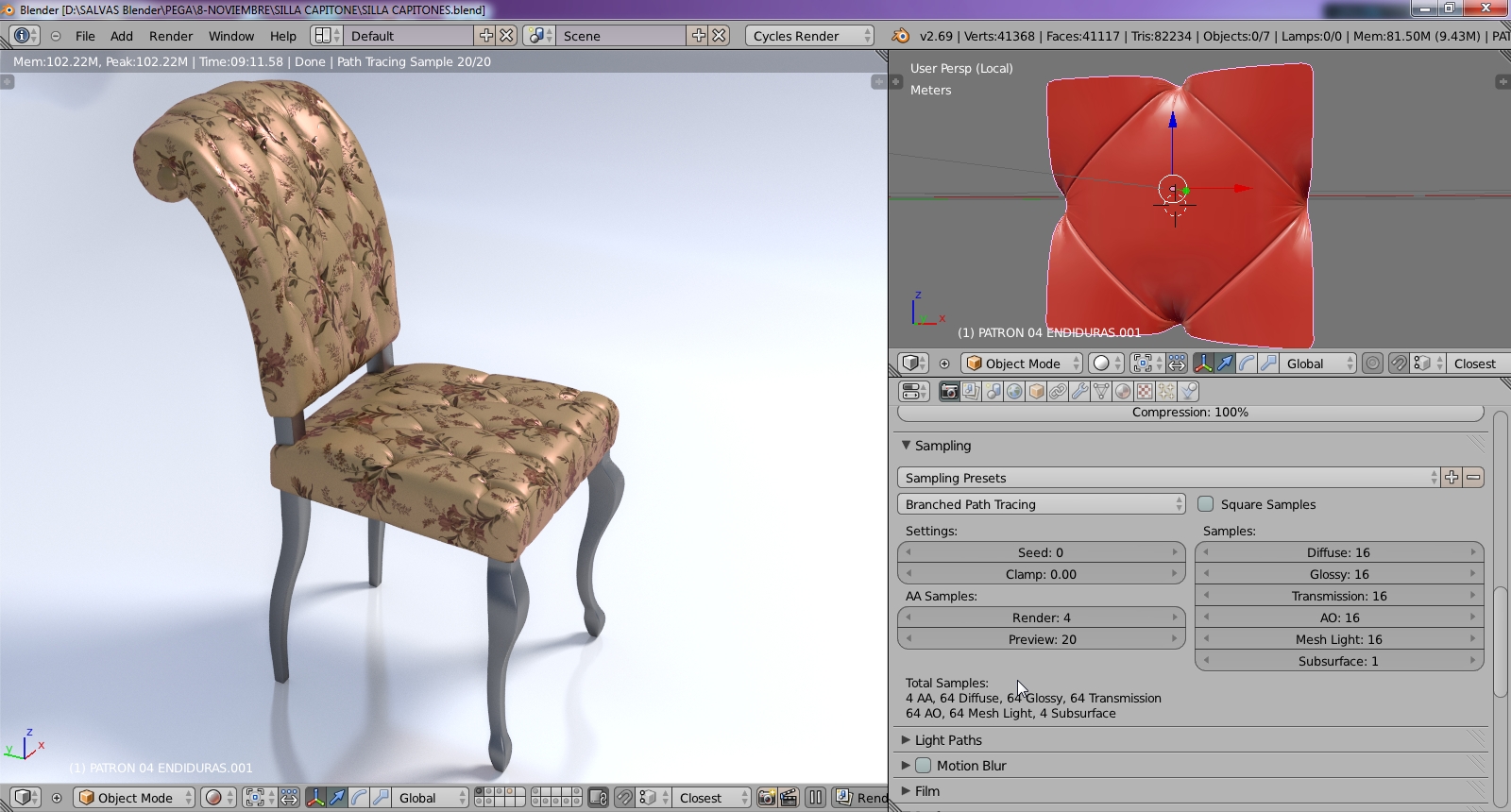Viewport: 1511px width, 812px height.
Task: Open the Help menu
Action: (283, 36)
